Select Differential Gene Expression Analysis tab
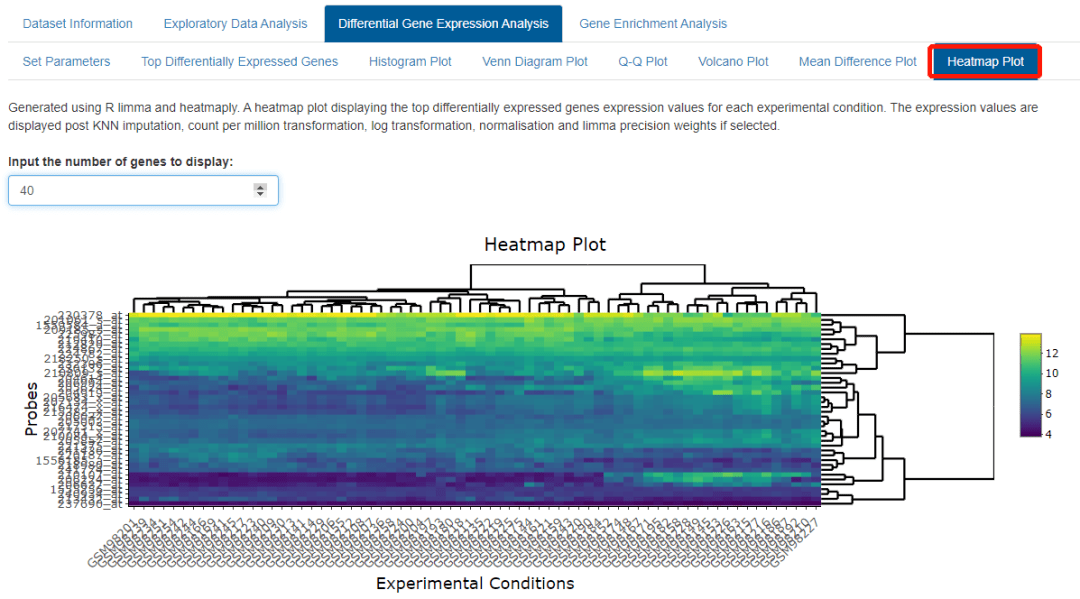 pyautogui.click(x=443, y=23)
